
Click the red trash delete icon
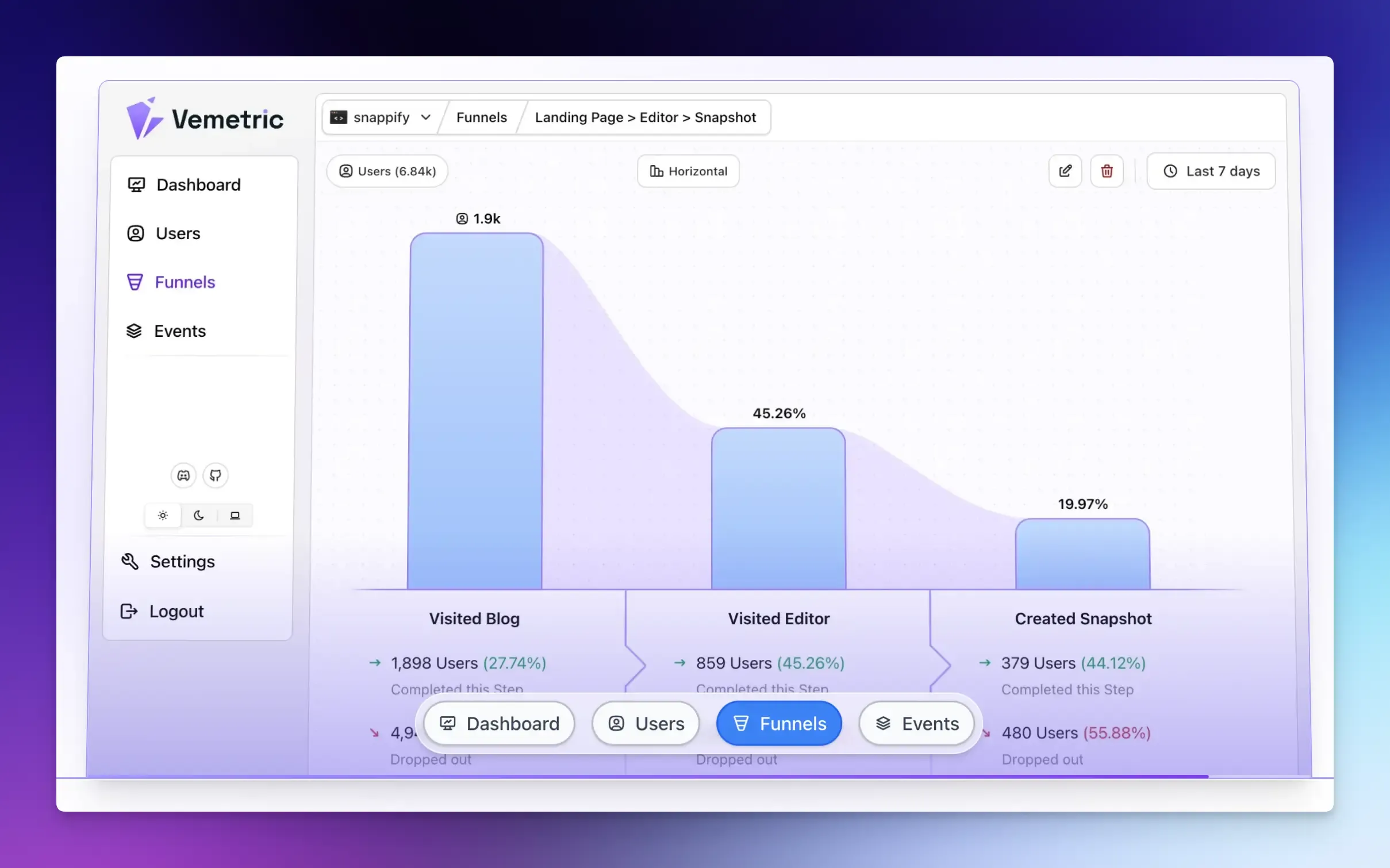click(x=1107, y=171)
